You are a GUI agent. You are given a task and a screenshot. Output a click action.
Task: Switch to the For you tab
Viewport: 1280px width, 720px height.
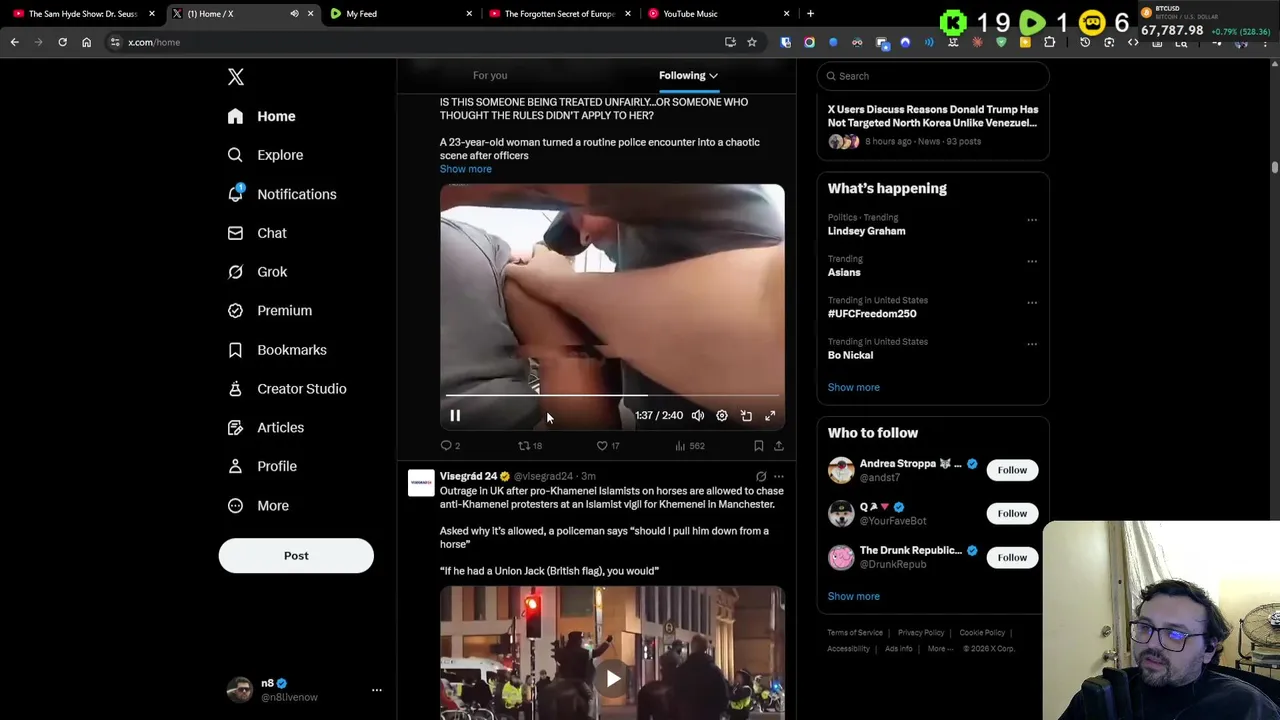490,75
